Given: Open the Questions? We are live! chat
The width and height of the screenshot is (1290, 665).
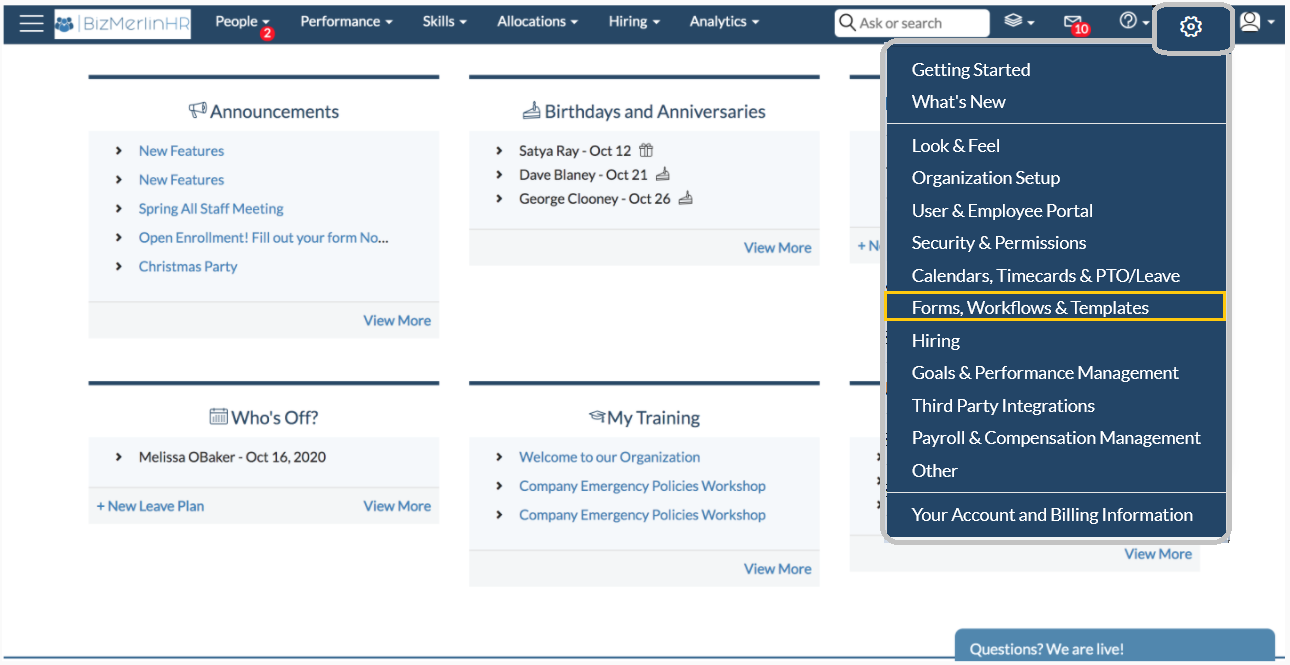Looking at the screenshot, I should 1114,645.
